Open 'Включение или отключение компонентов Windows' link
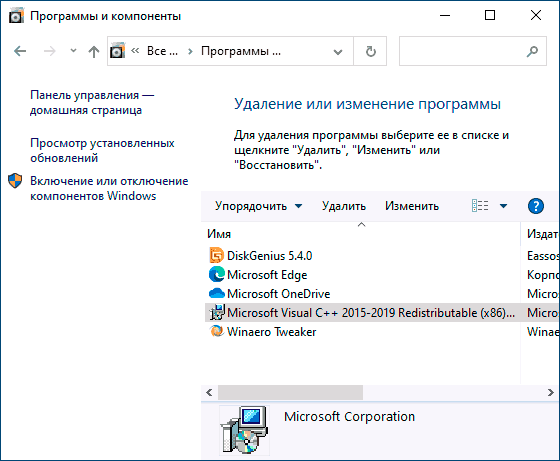 109,189
